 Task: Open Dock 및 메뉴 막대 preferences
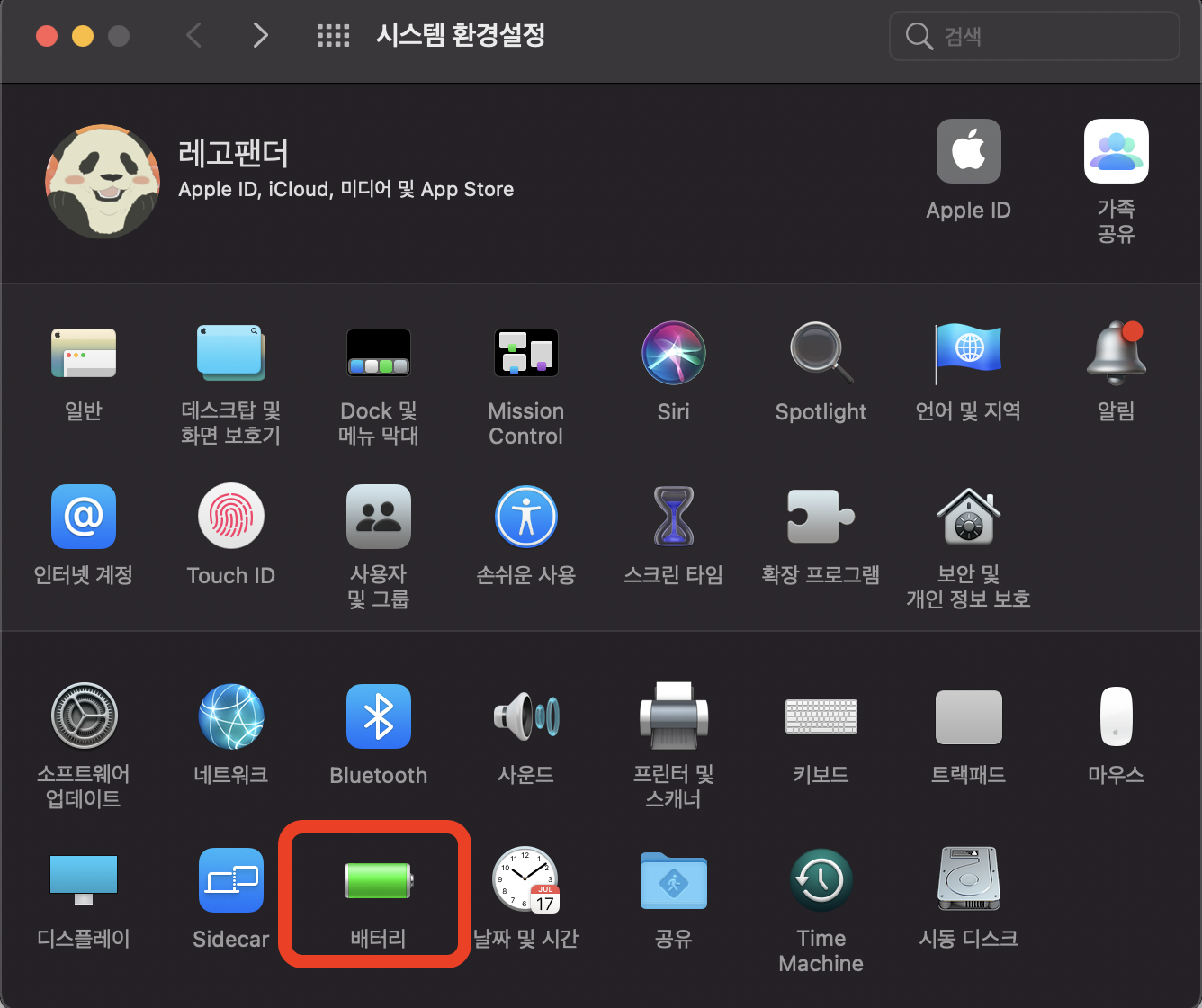click(379, 353)
